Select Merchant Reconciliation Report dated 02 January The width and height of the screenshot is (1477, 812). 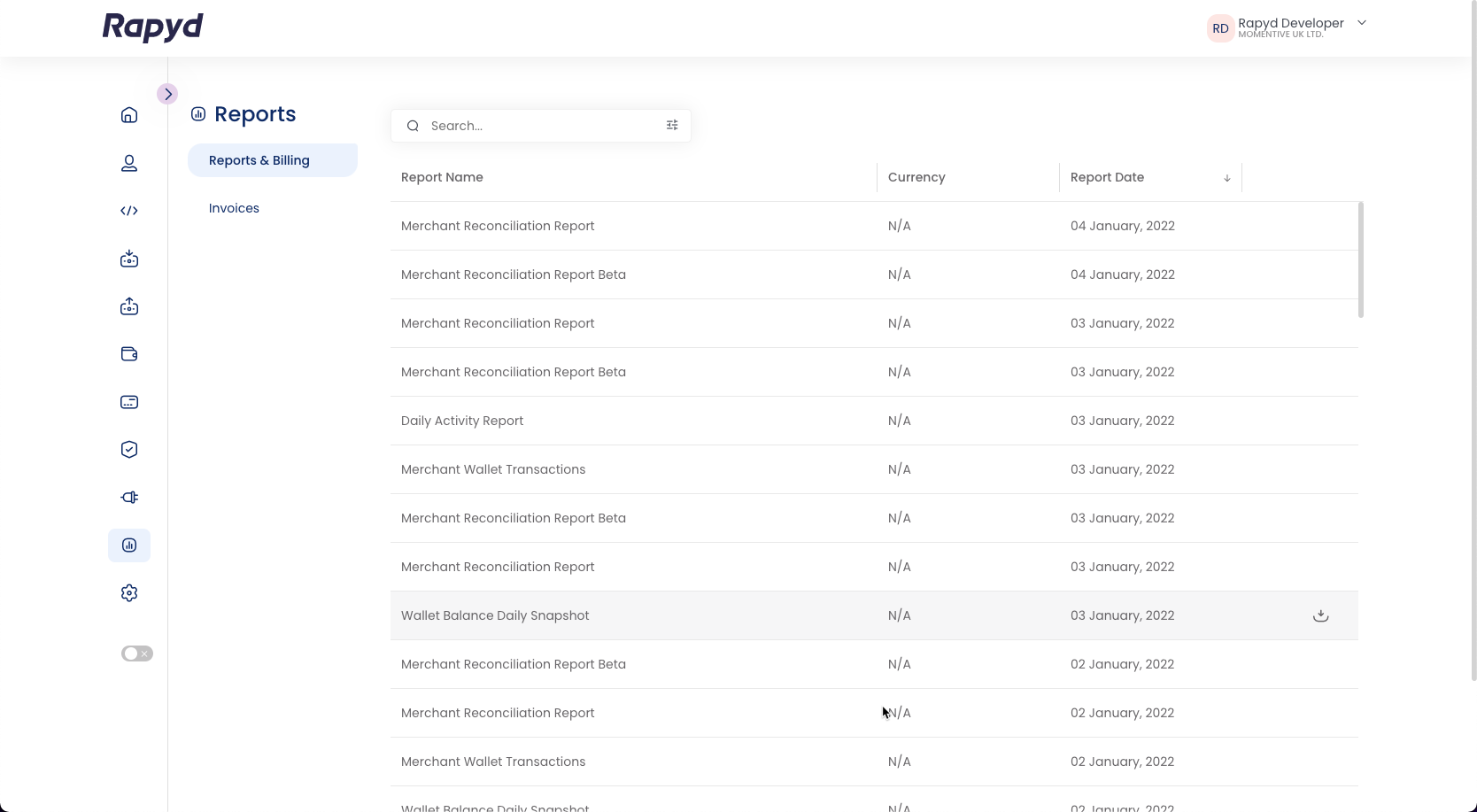874,713
